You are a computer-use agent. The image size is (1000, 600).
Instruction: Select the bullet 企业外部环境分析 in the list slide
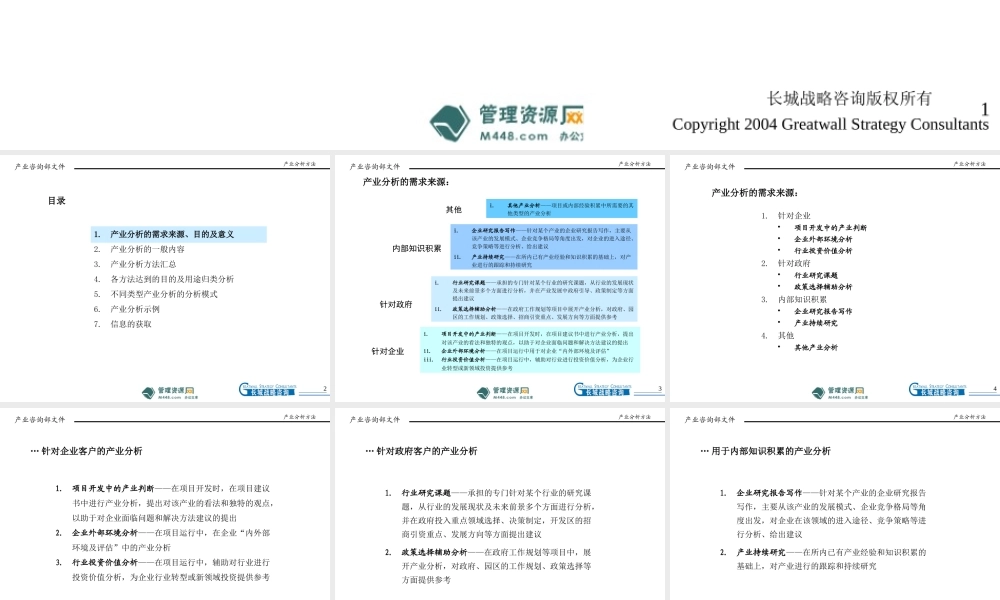823,239
